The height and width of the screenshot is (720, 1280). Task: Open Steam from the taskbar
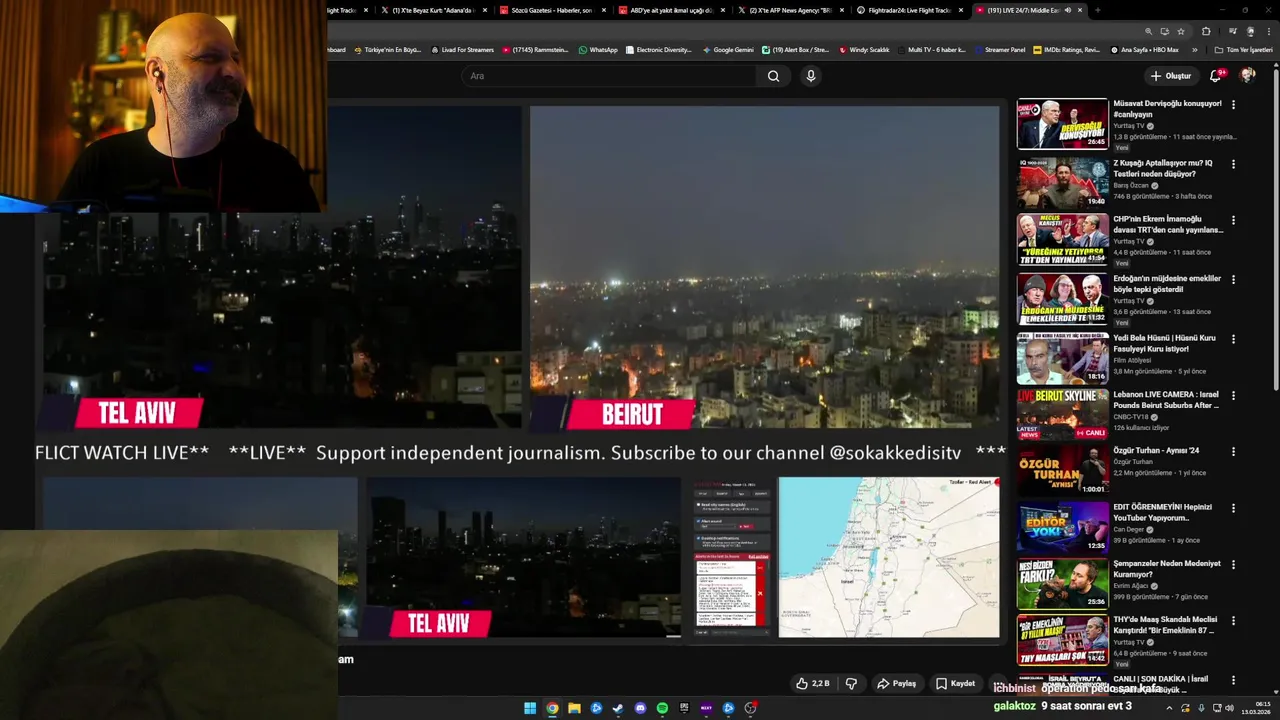[x=618, y=708]
